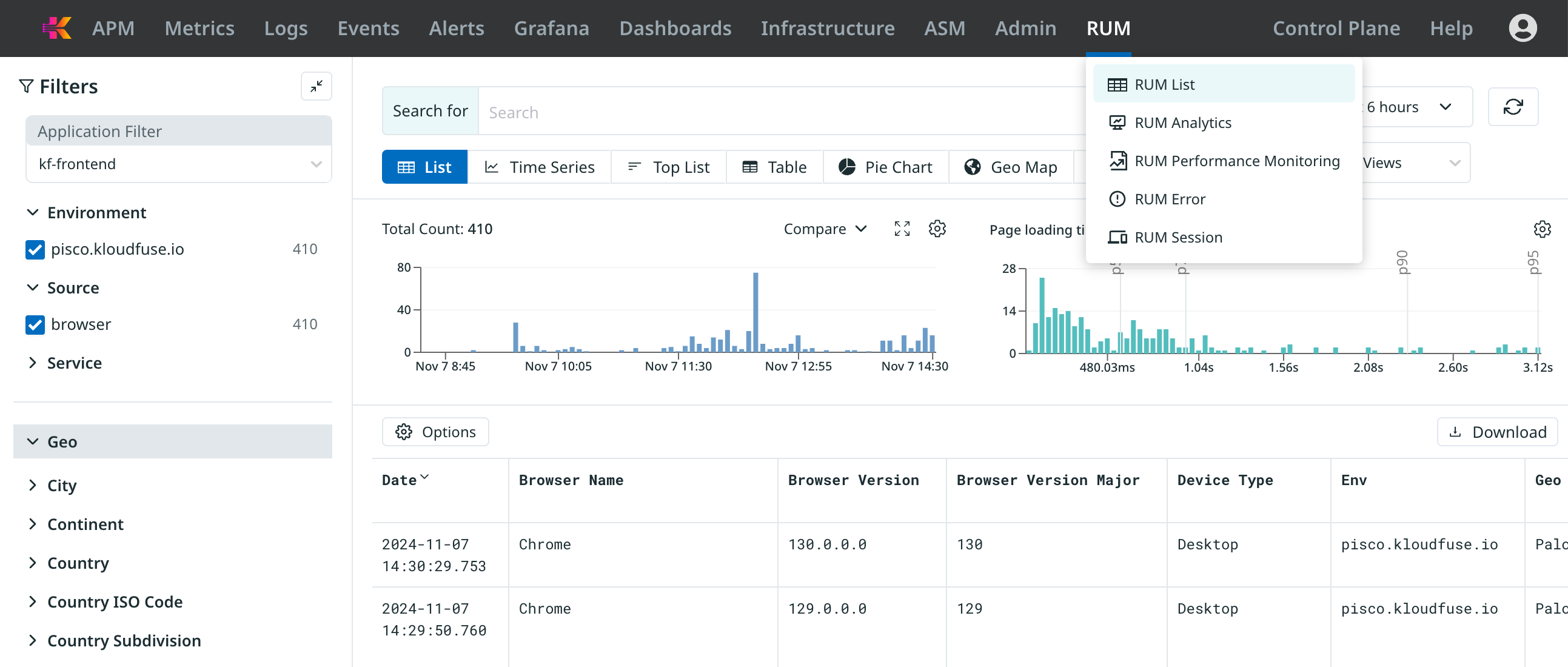Viewport: 1568px width, 667px height.
Task: Open the Compare dropdown
Action: coord(825,229)
